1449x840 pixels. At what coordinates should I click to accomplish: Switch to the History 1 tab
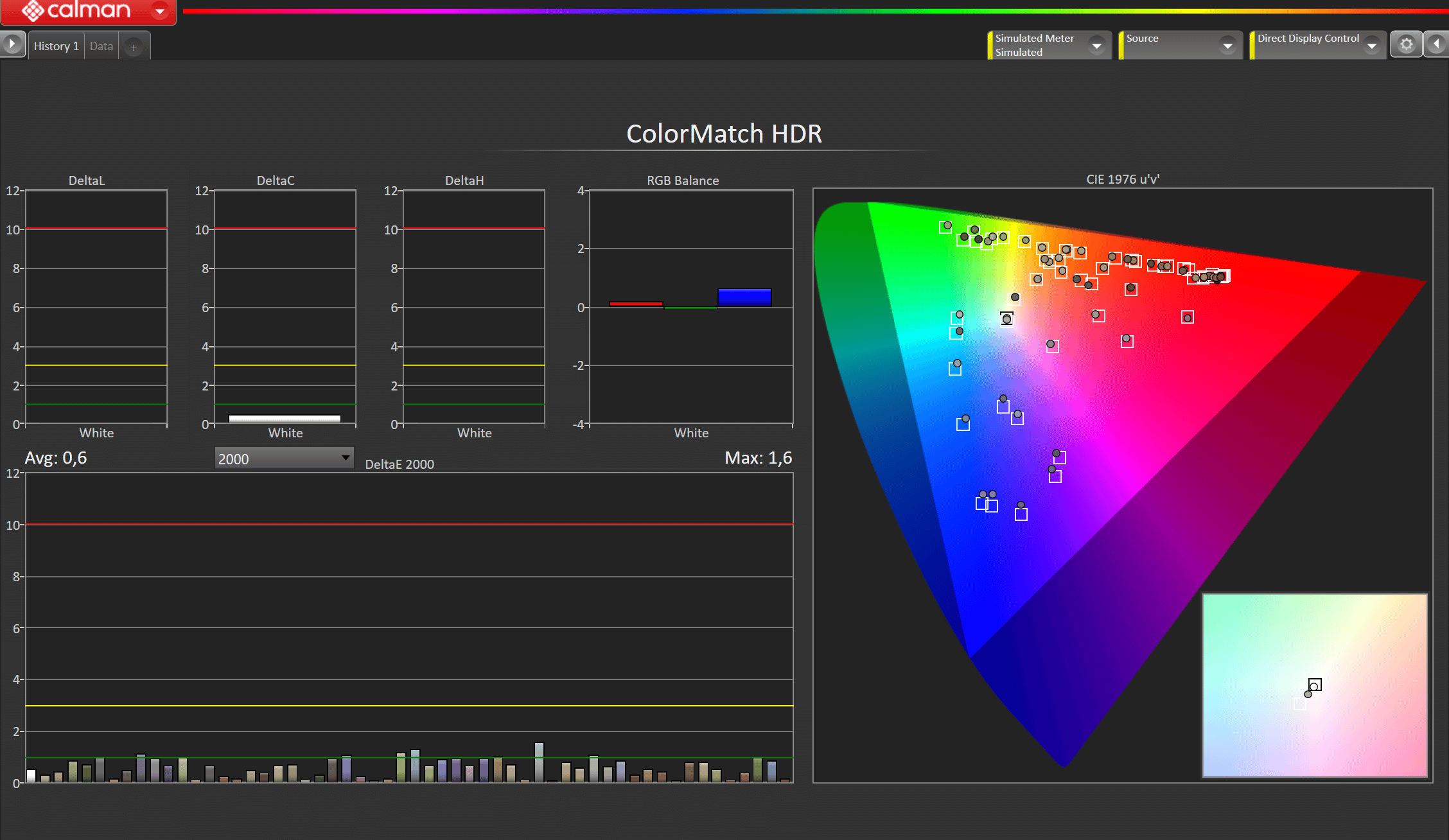pyautogui.click(x=56, y=46)
